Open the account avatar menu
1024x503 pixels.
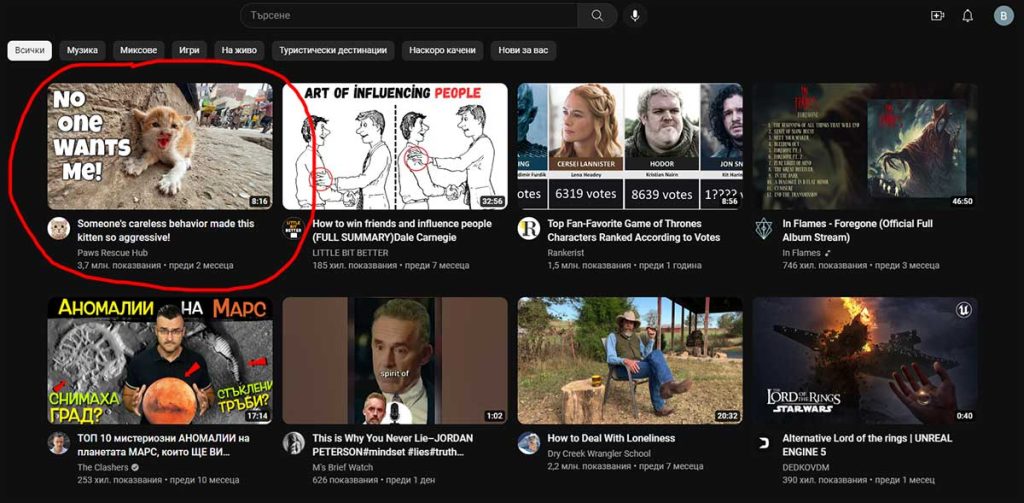[x=1003, y=16]
